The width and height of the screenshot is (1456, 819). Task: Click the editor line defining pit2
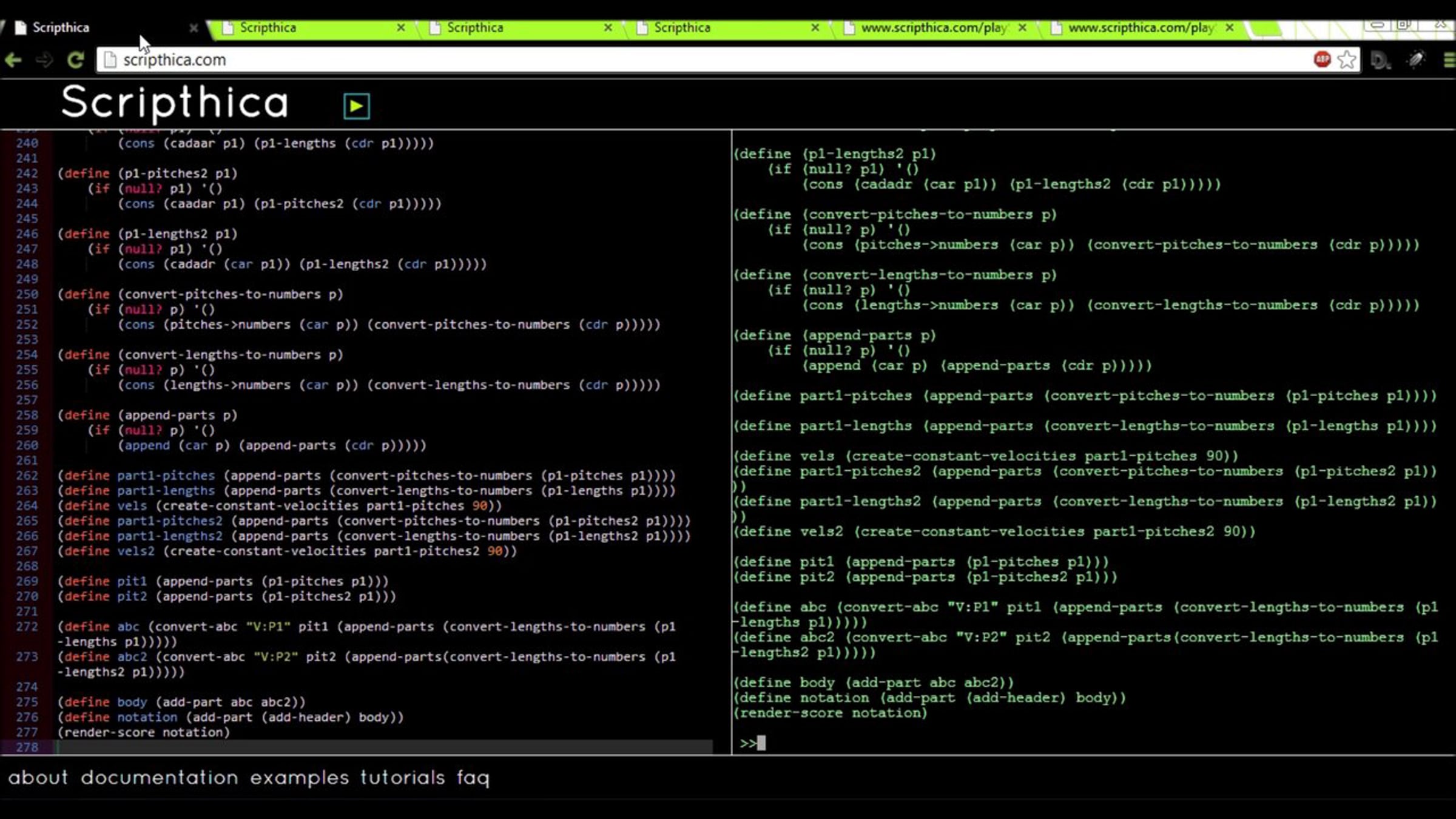pyautogui.click(x=227, y=596)
